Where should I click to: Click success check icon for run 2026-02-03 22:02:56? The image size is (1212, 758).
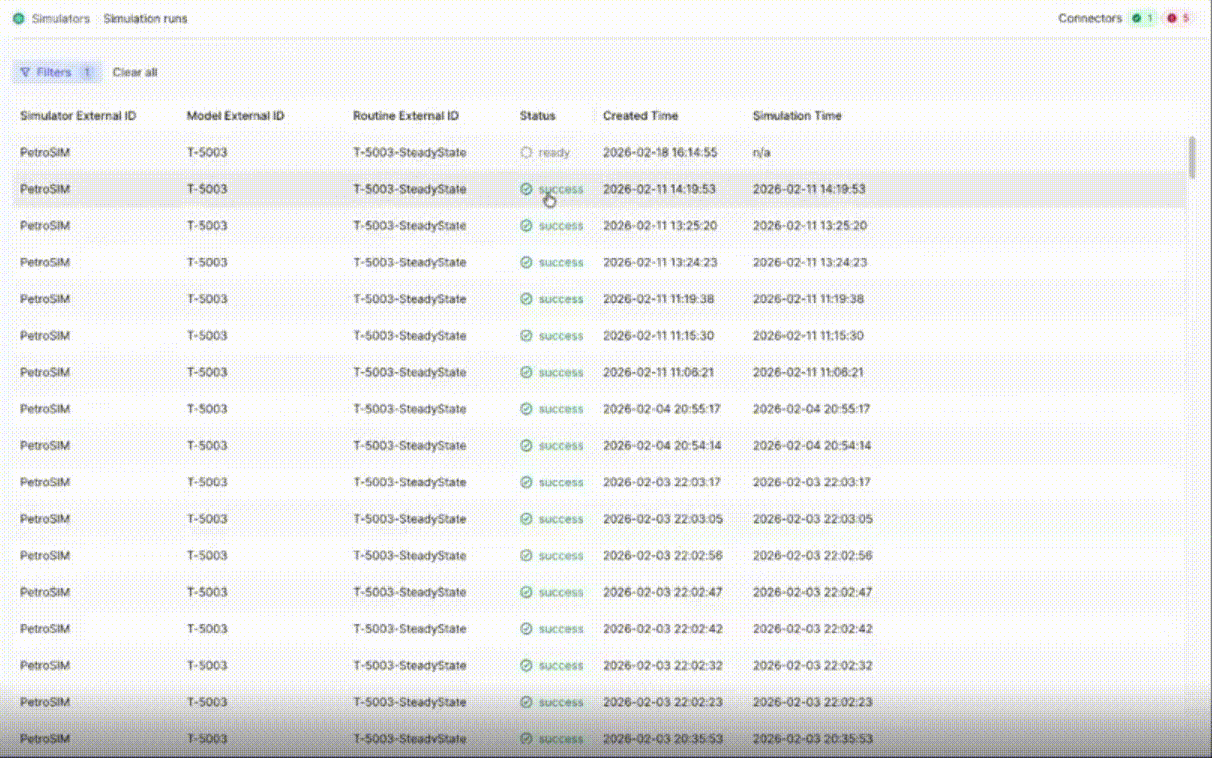coord(526,556)
